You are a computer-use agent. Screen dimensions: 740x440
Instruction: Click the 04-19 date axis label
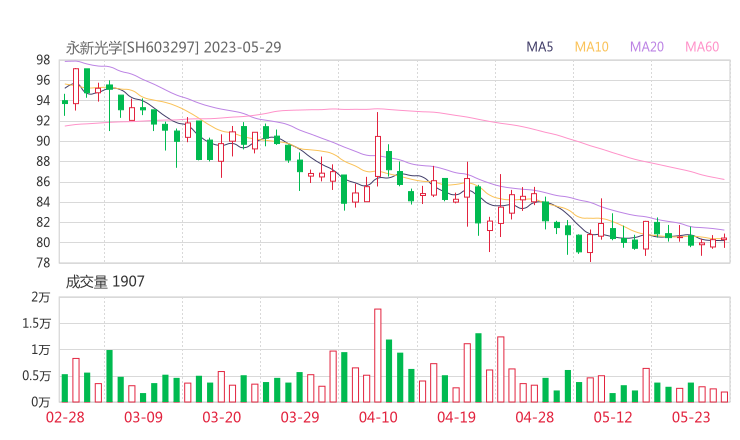tap(456, 417)
